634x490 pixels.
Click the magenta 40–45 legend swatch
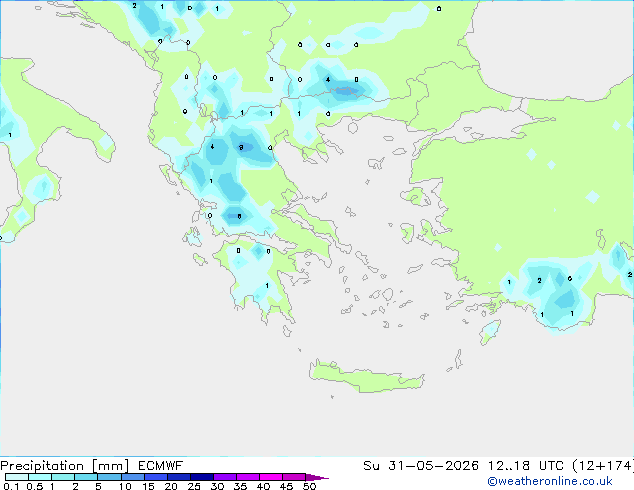271,477
